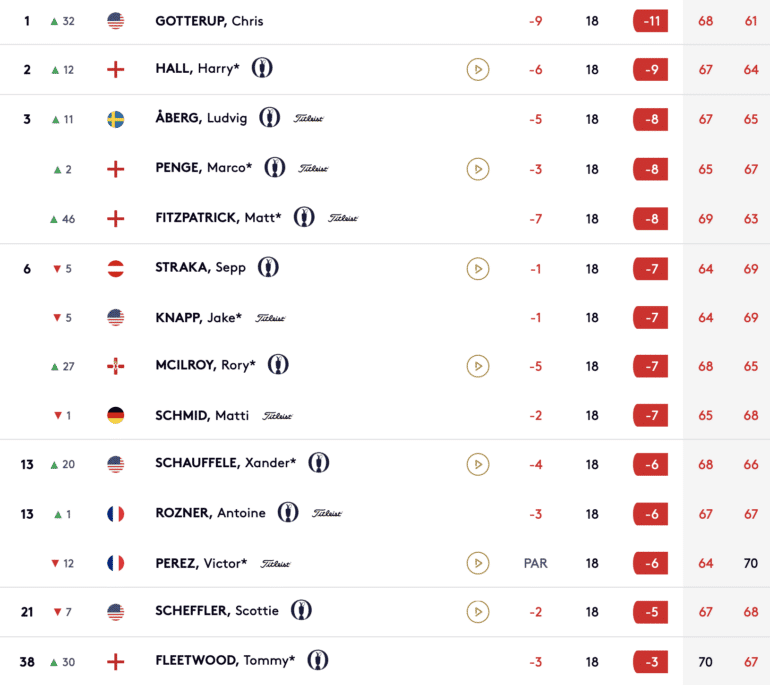
Task: Click the Austria flag next to Sepp Straka
Action: pos(115,269)
